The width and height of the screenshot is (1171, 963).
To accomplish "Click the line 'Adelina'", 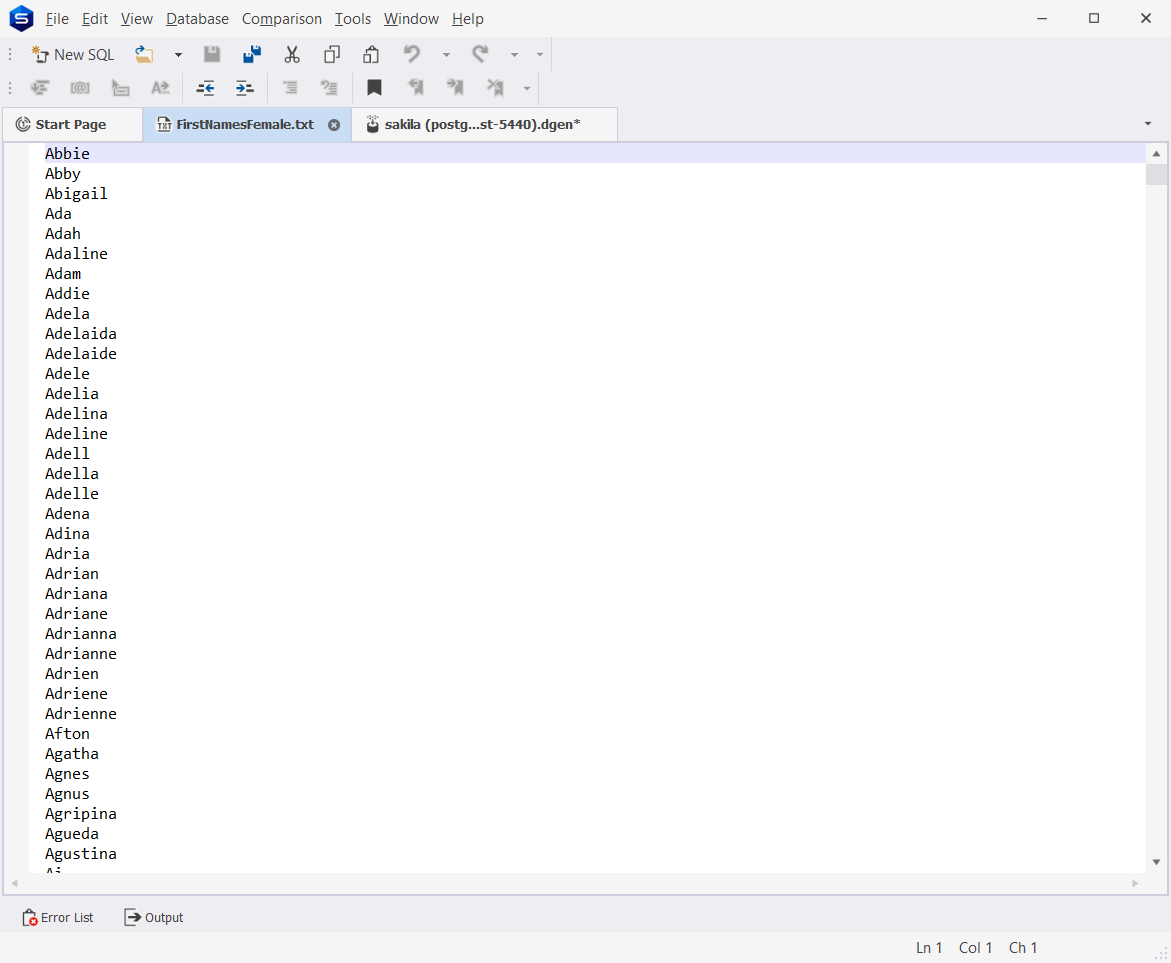I will coord(76,414).
